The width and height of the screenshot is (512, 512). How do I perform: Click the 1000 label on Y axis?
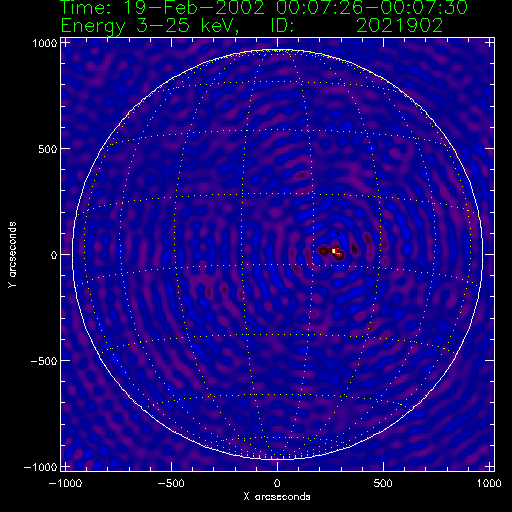click(x=45, y=43)
